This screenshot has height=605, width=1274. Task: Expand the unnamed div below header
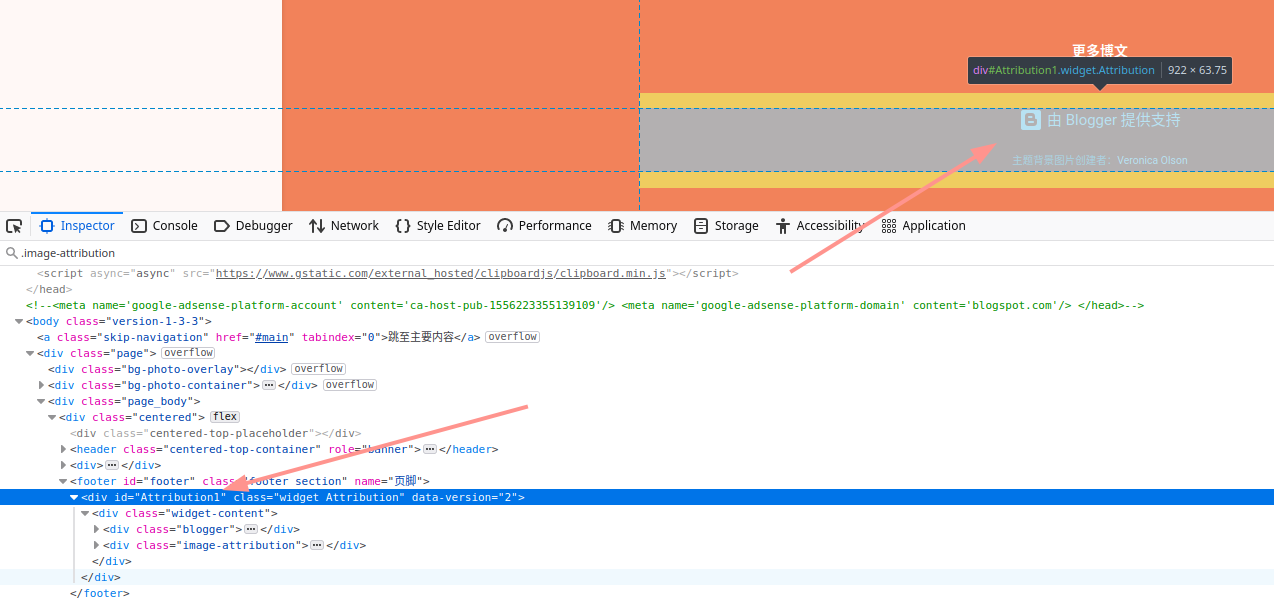click(x=63, y=465)
